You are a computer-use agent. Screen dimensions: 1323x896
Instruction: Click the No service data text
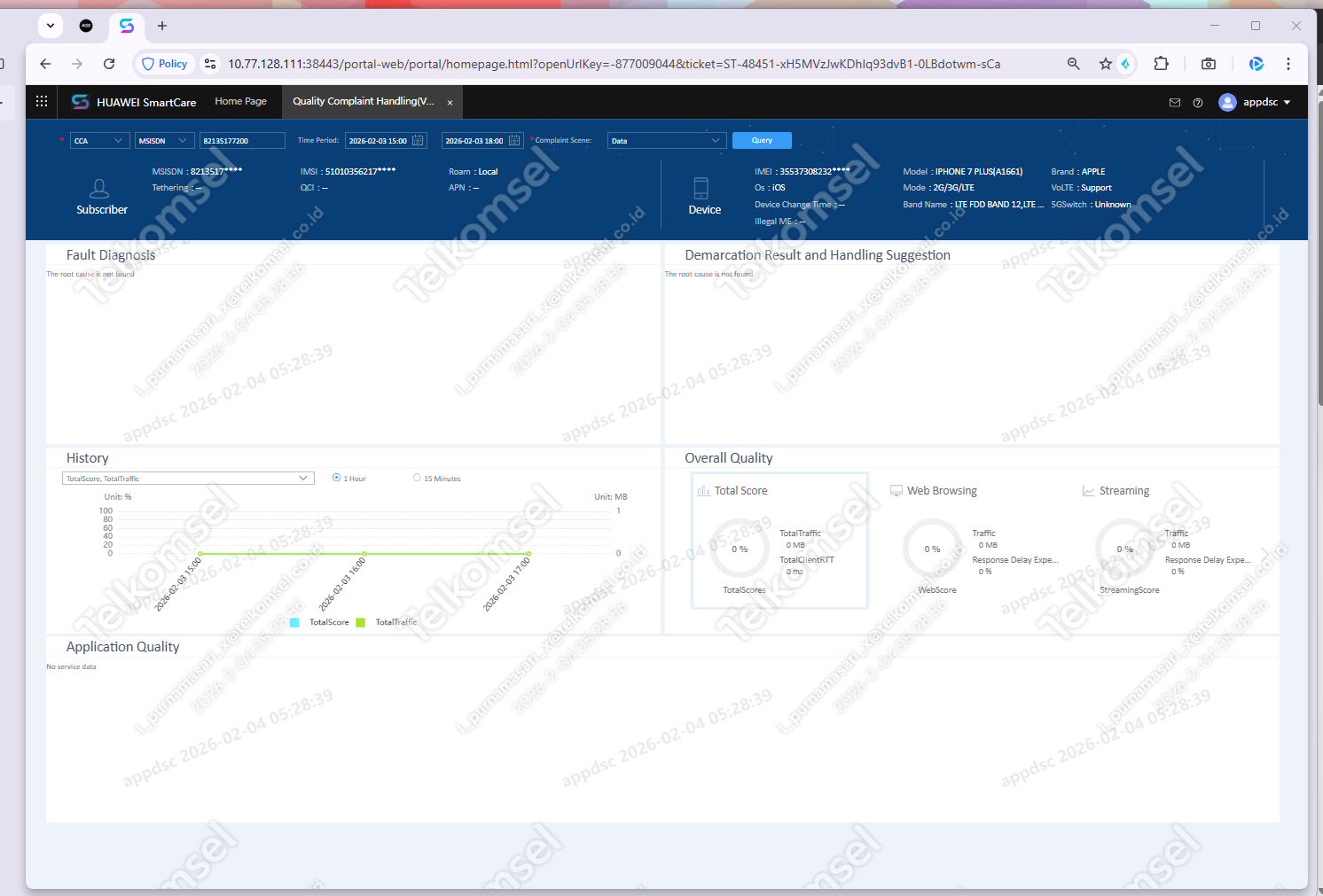71,666
